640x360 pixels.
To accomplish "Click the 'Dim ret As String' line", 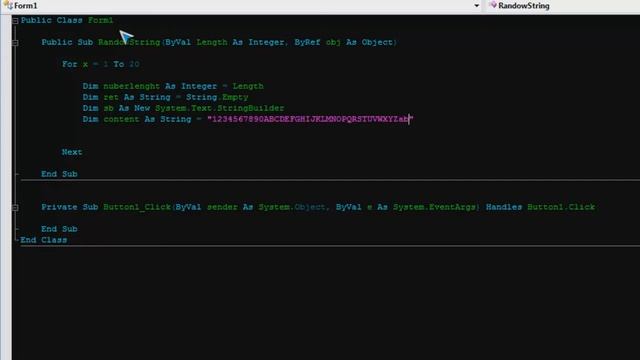I will [x=165, y=97].
